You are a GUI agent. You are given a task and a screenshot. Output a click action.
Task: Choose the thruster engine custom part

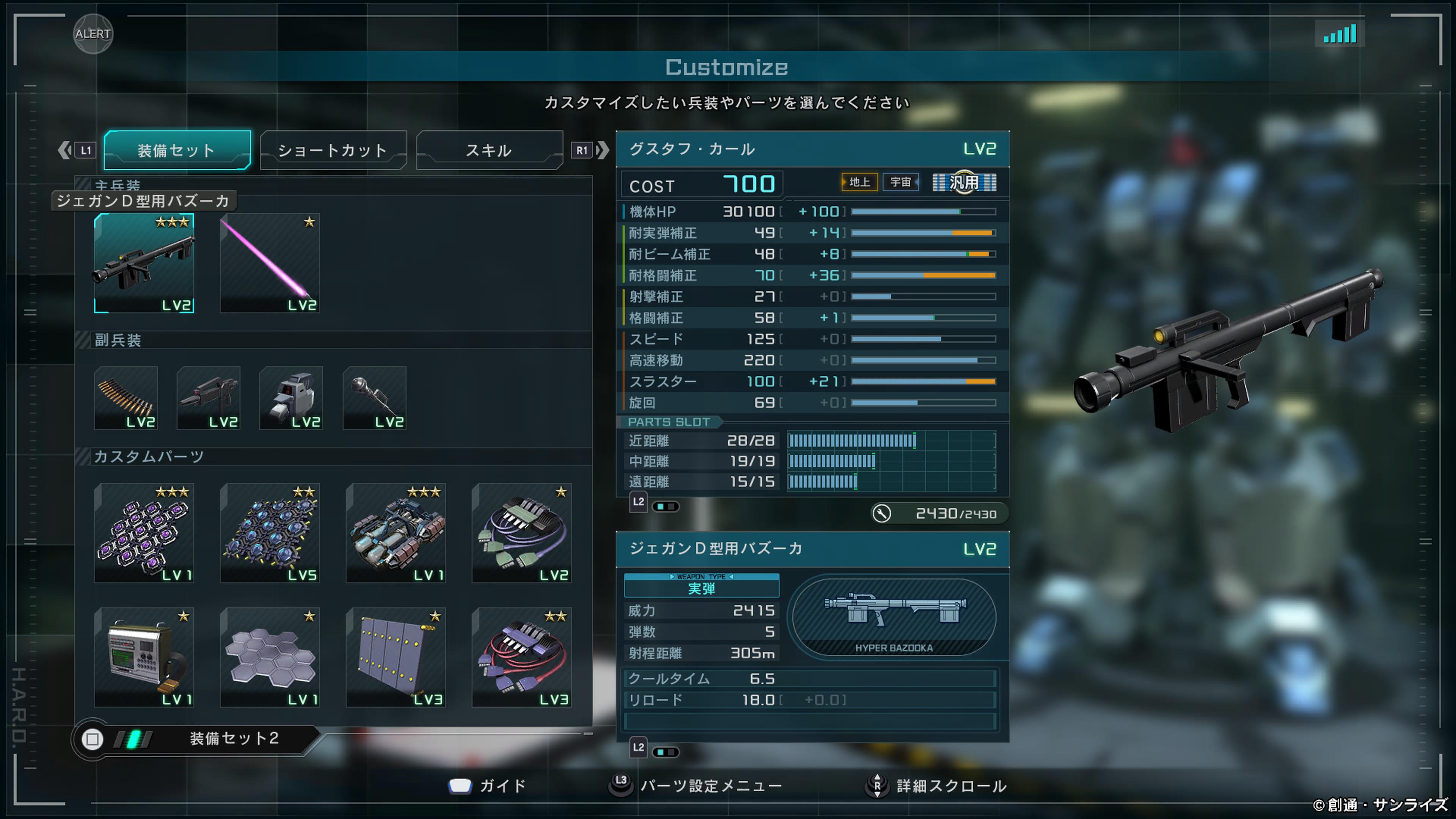coord(395,532)
